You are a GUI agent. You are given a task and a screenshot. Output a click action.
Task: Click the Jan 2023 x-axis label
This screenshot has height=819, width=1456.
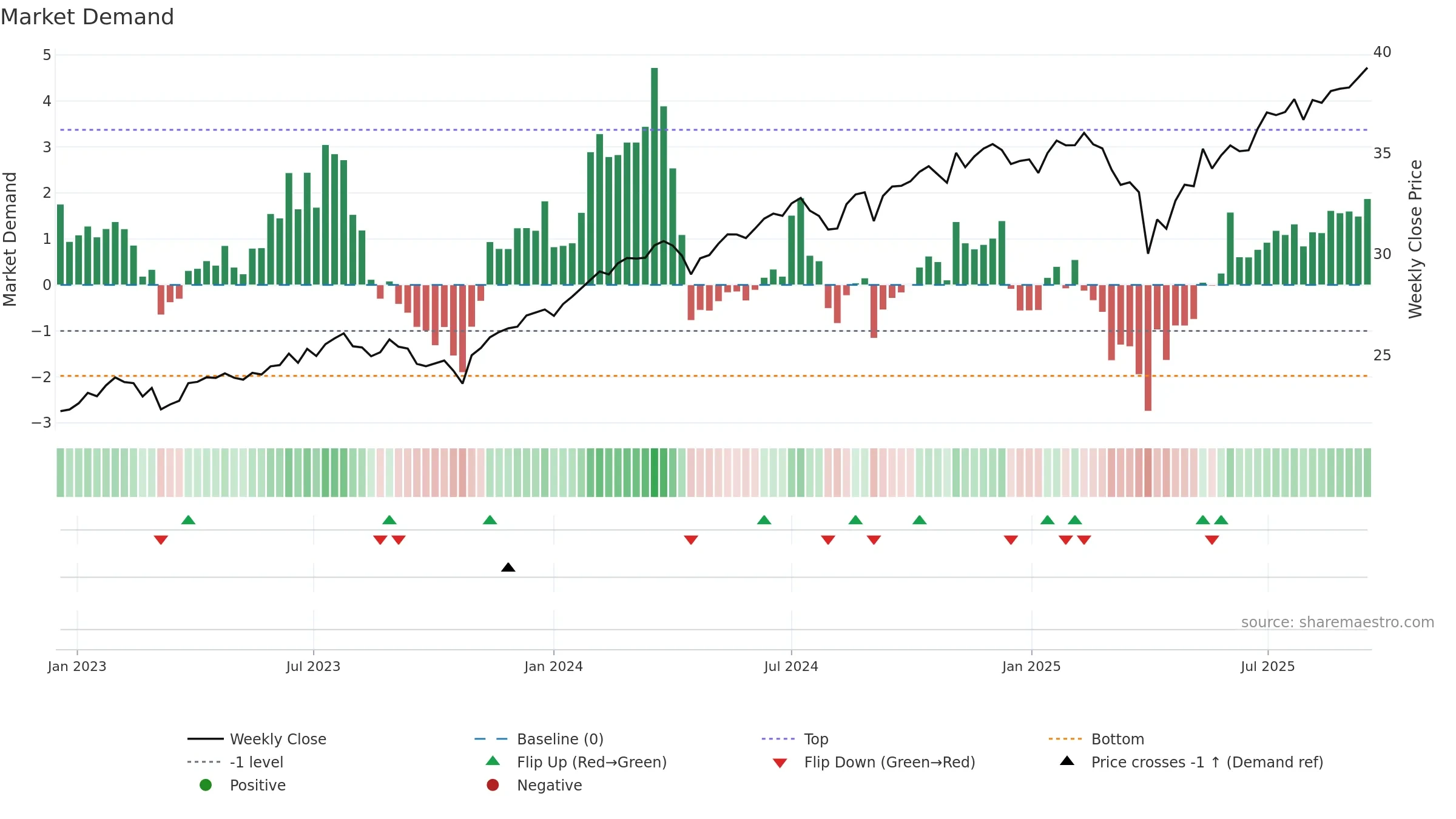77,666
